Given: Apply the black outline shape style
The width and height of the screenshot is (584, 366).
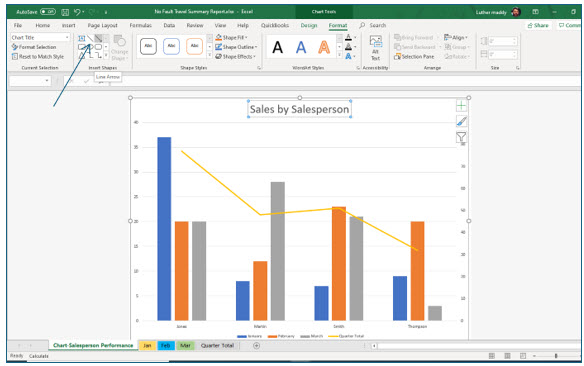Looking at the screenshot, I should point(148,46).
